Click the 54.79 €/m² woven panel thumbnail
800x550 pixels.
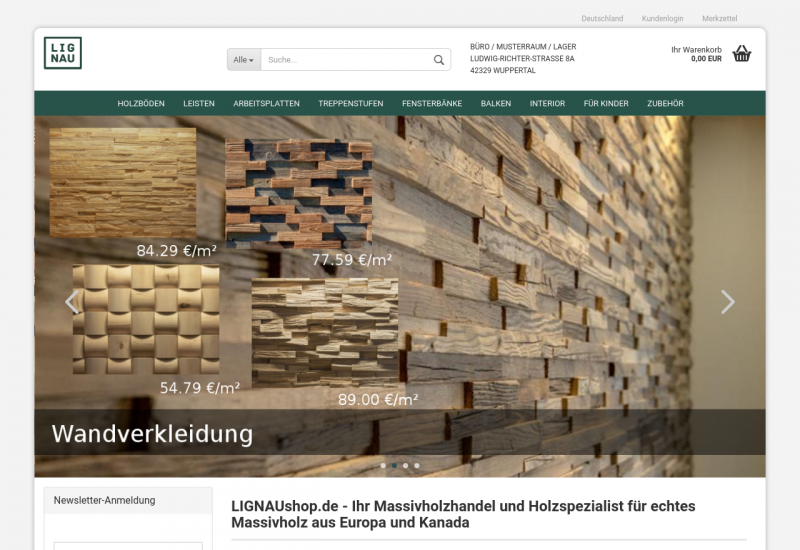tap(146, 320)
